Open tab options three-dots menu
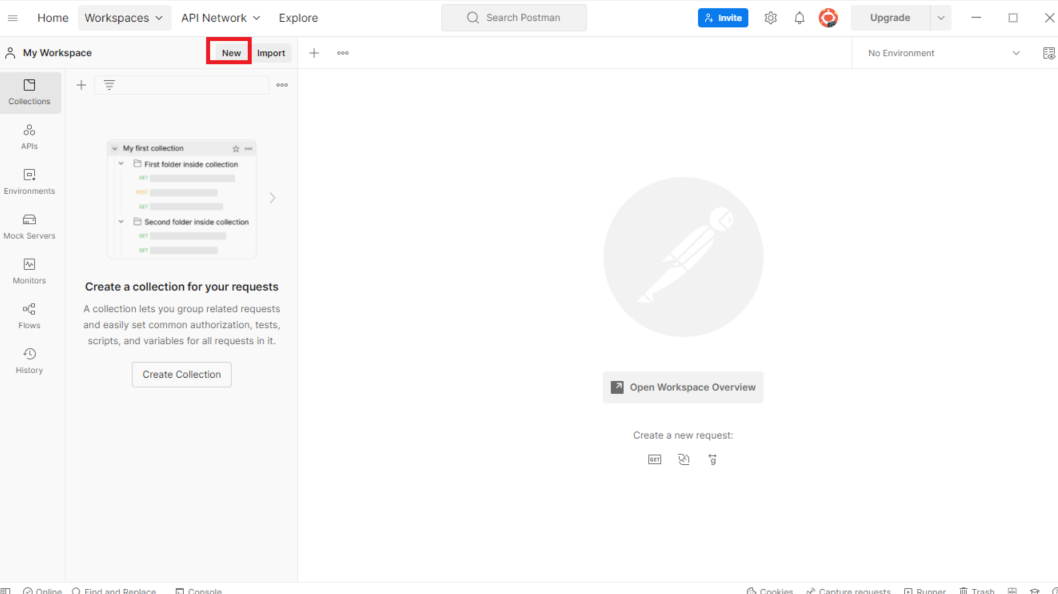1058x594 pixels. click(343, 53)
